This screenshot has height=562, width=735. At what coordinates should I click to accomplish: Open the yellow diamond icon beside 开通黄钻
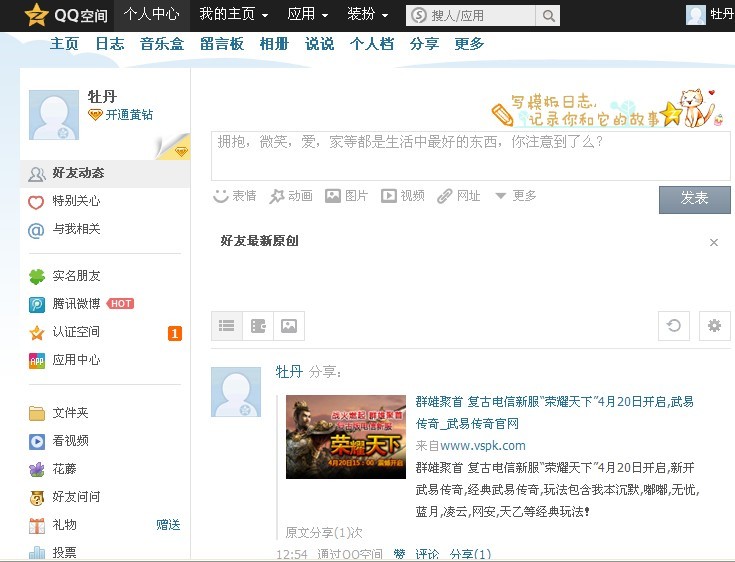click(95, 114)
